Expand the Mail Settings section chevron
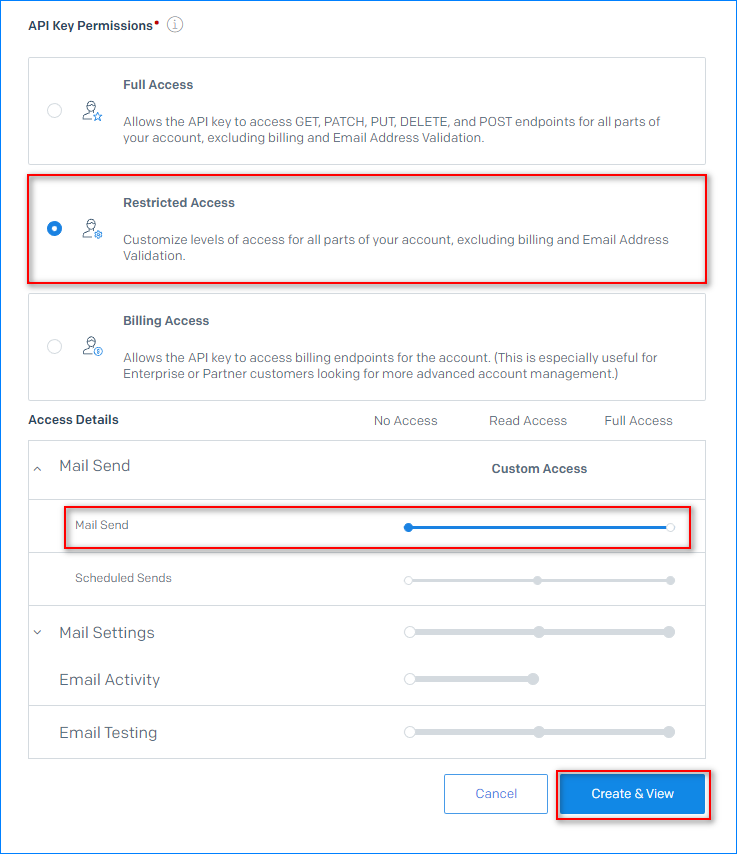 pos(38,632)
